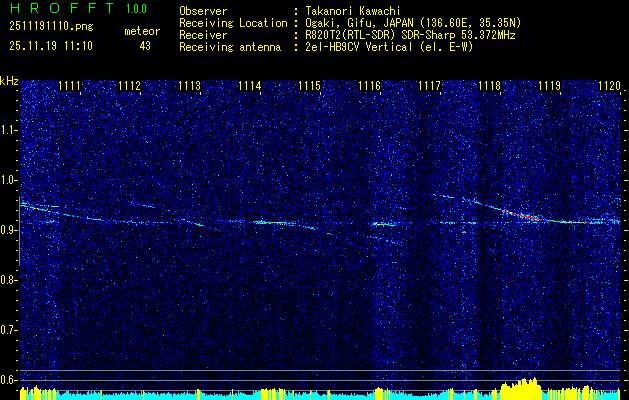Click the gray vertical frequency range bar
Viewport: 629px width, 400px height.
(19, 231)
